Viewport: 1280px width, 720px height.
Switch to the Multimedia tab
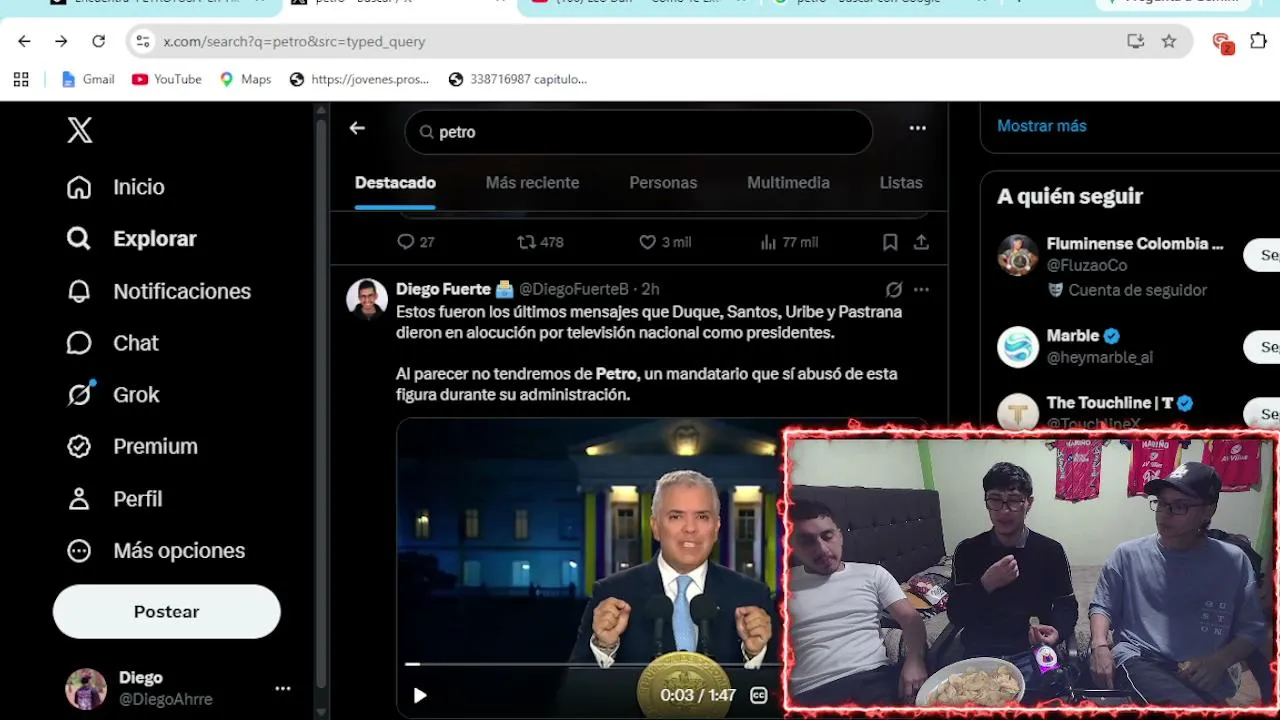788,183
